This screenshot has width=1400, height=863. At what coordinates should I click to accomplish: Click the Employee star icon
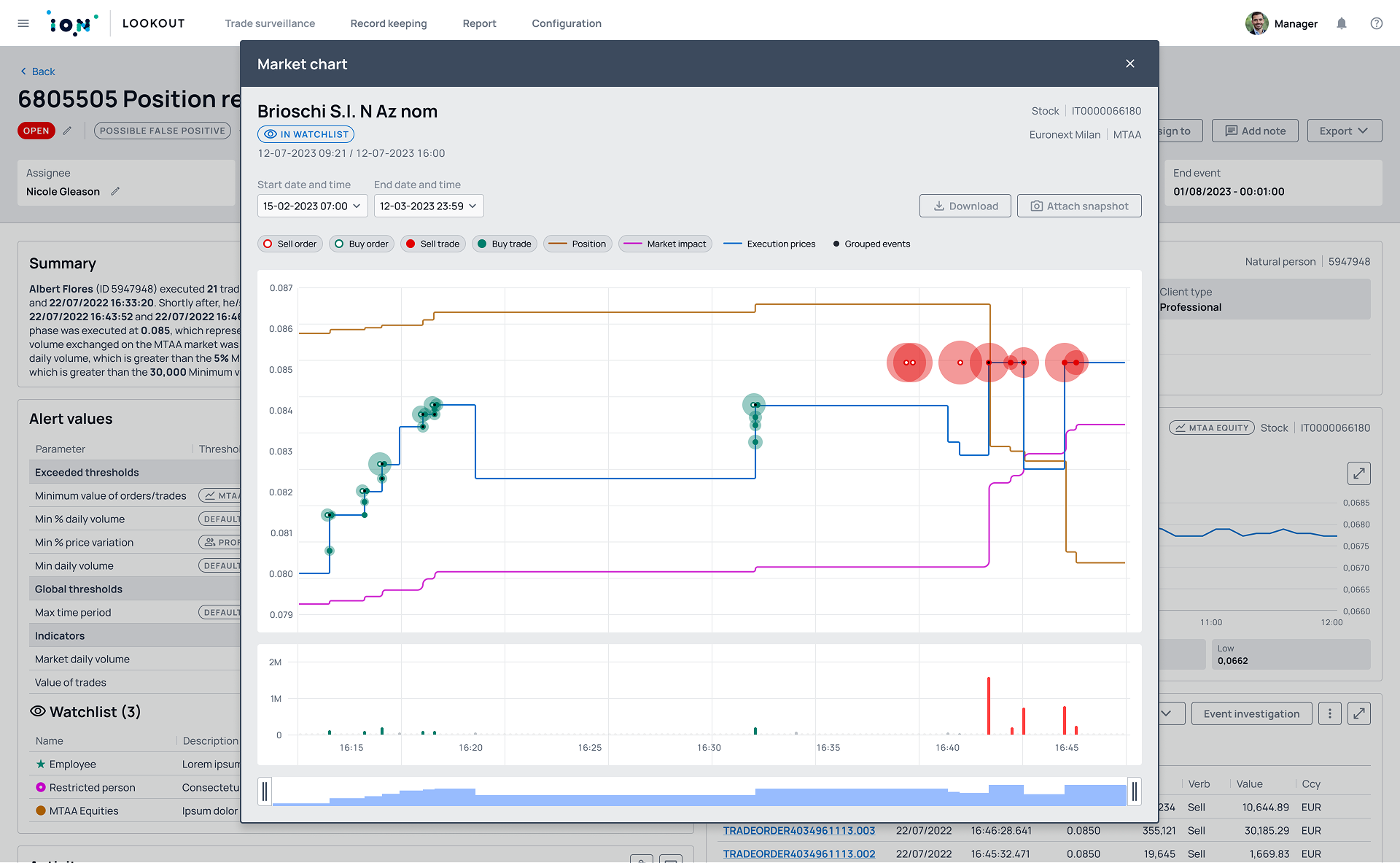point(41,764)
